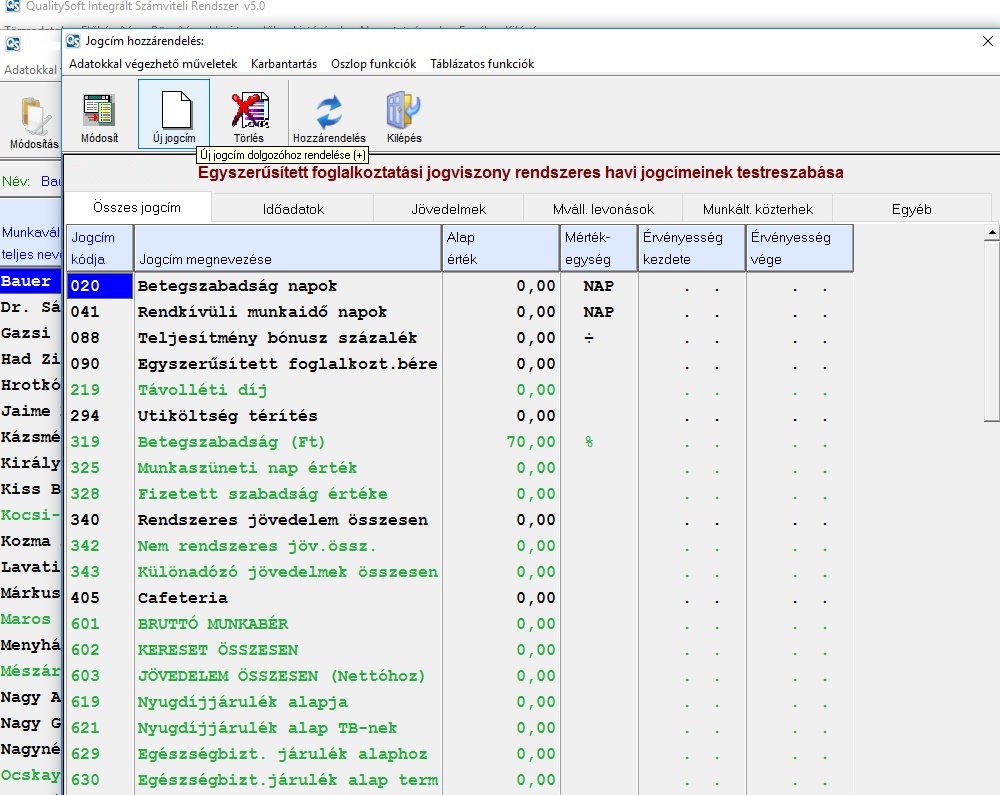This screenshot has height=795, width=1000.
Task: Open the Táblázatos funkciók menu
Action: [482, 64]
